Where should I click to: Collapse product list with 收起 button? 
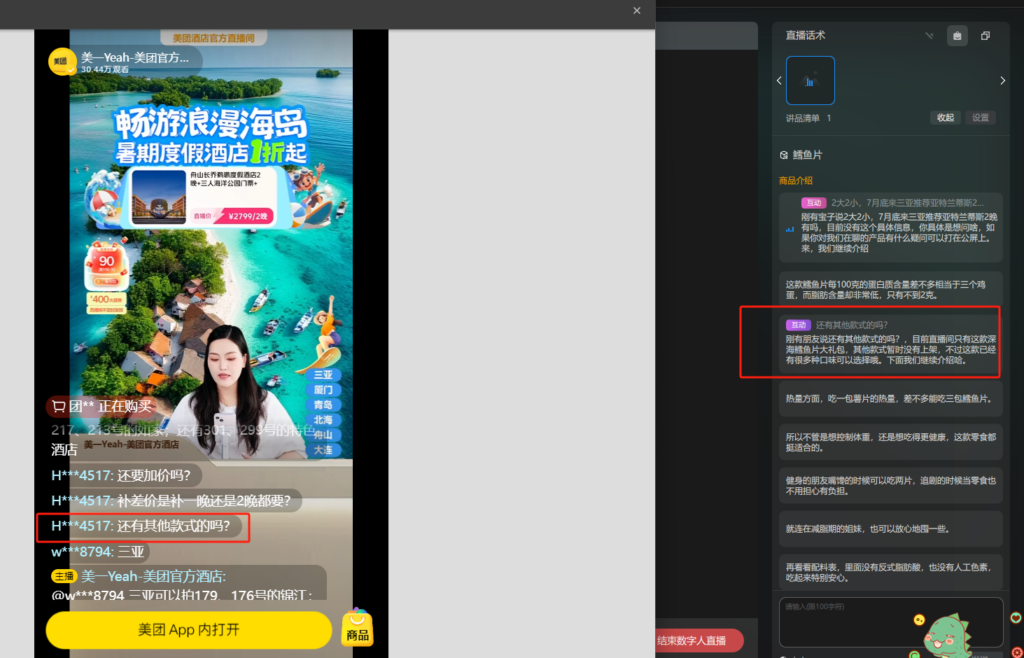[945, 118]
